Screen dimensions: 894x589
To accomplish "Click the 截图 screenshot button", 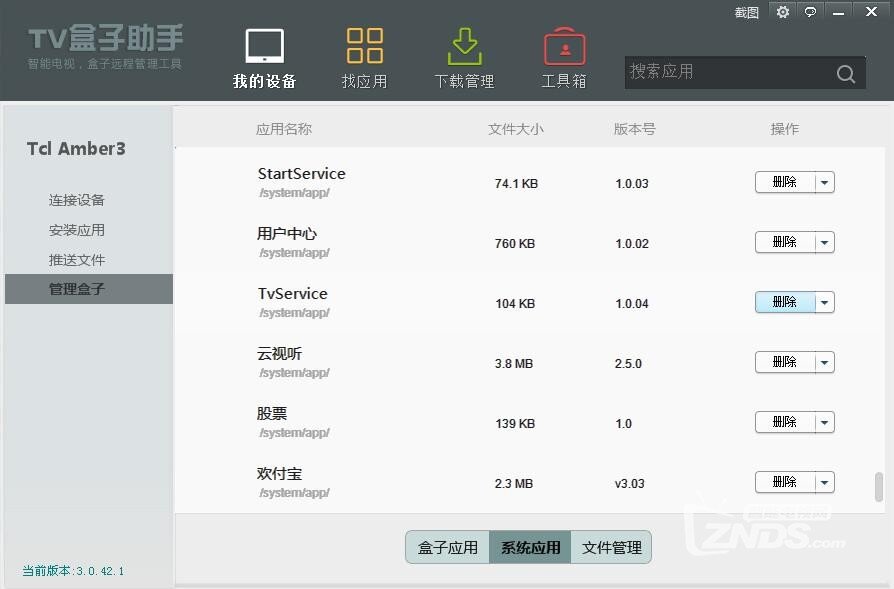I will pos(746,12).
